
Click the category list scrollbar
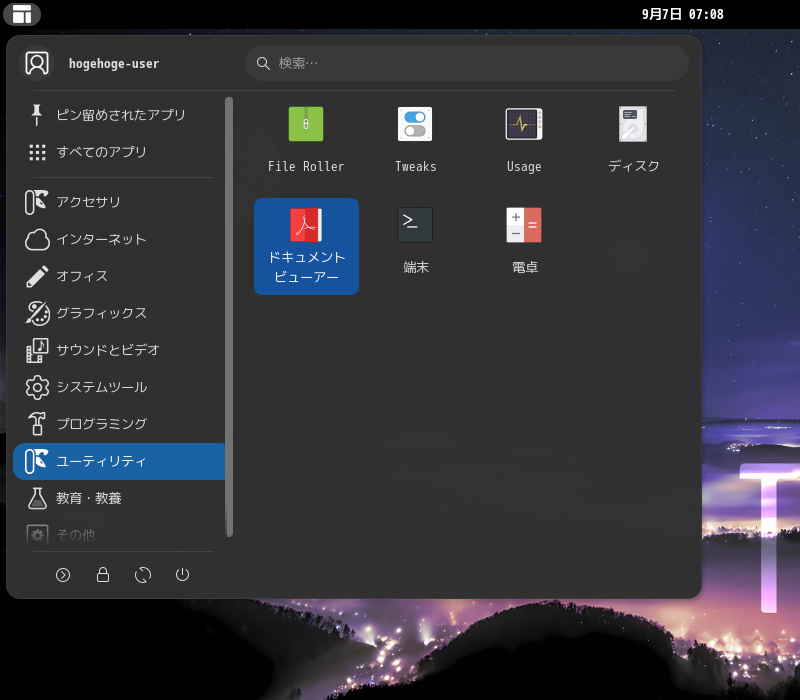[230, 317]
